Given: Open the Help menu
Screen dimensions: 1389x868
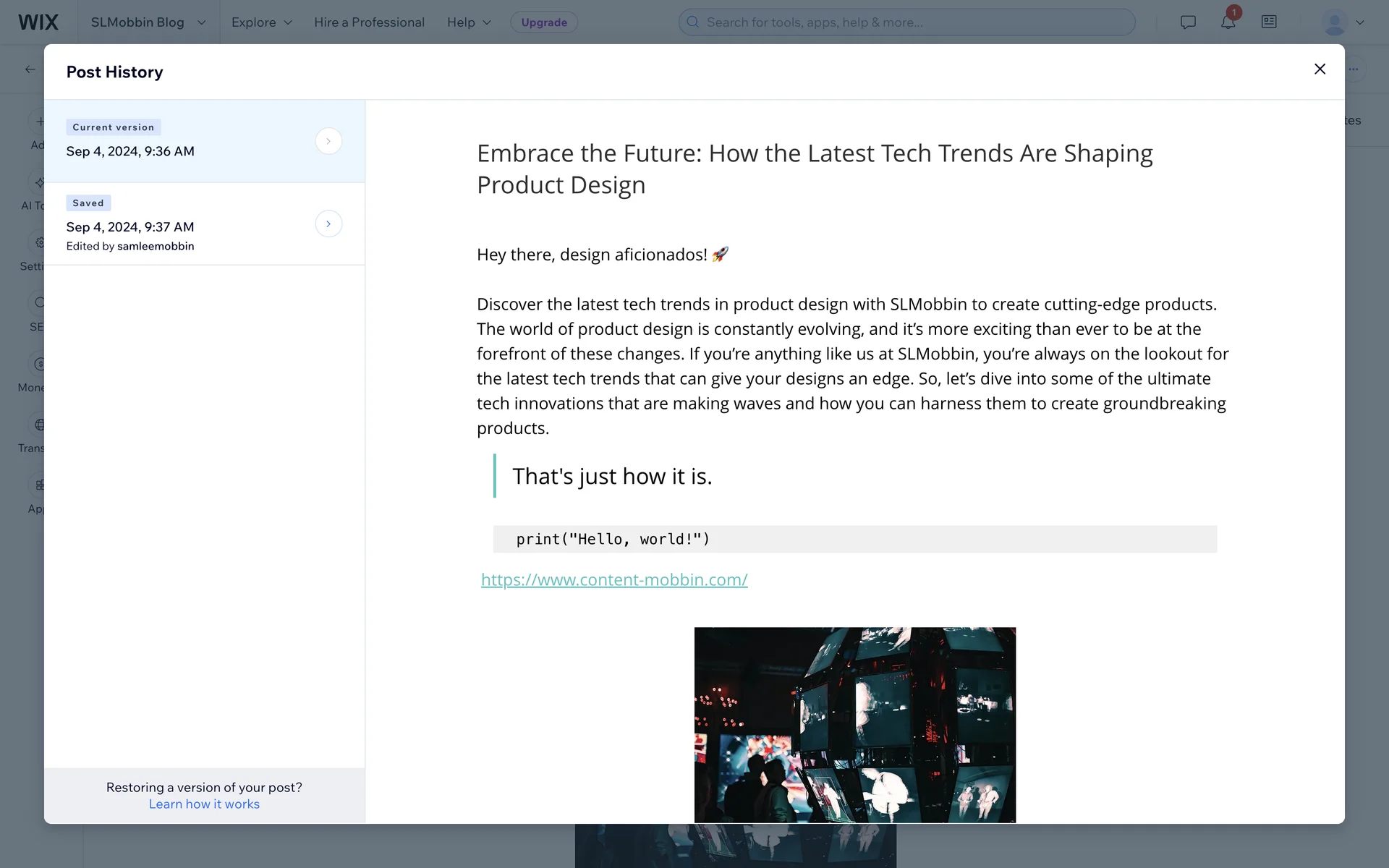Looking at the screenshot, I should tap(469, 22).
